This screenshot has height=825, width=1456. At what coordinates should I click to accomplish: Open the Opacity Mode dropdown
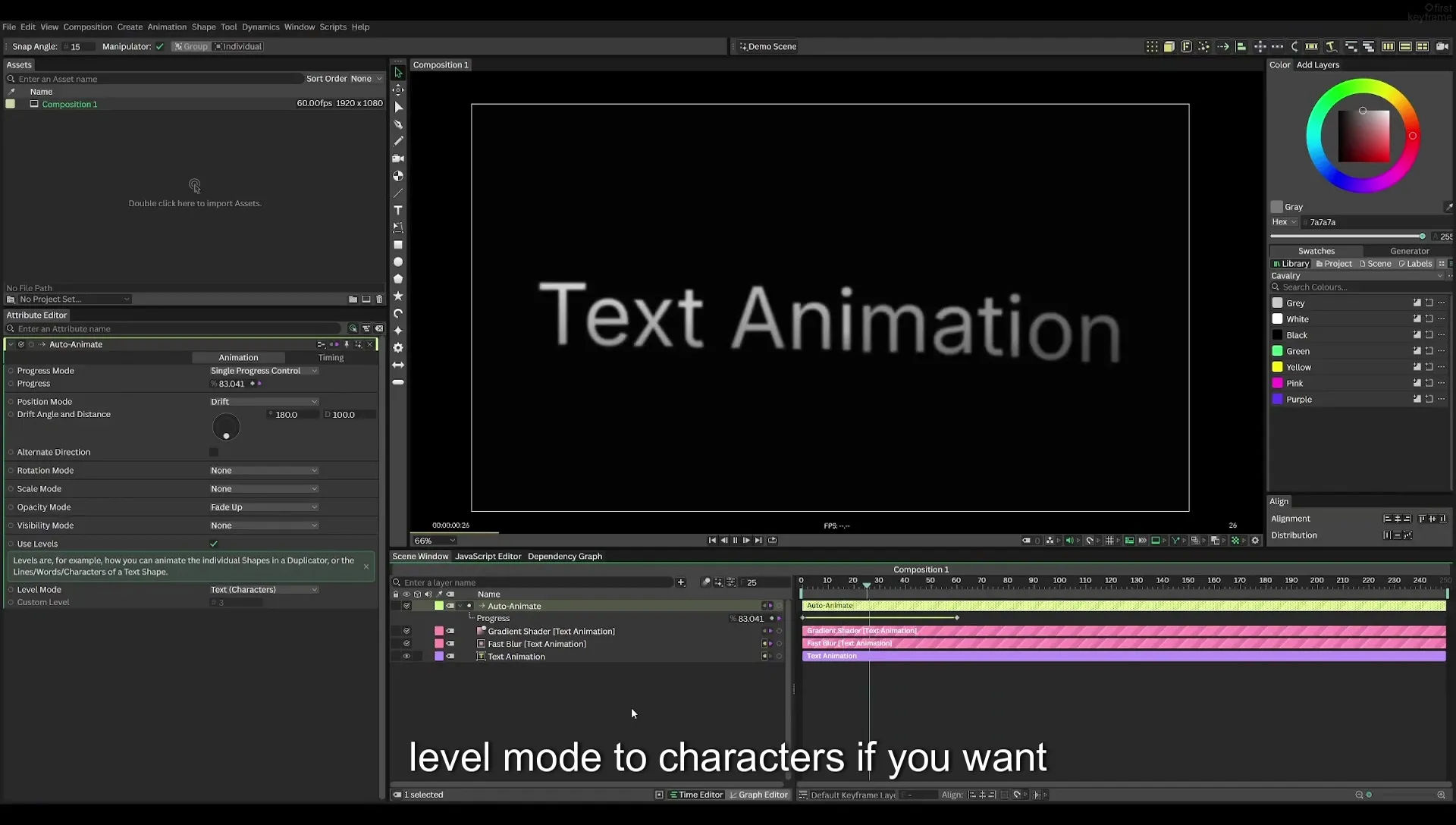264,507
